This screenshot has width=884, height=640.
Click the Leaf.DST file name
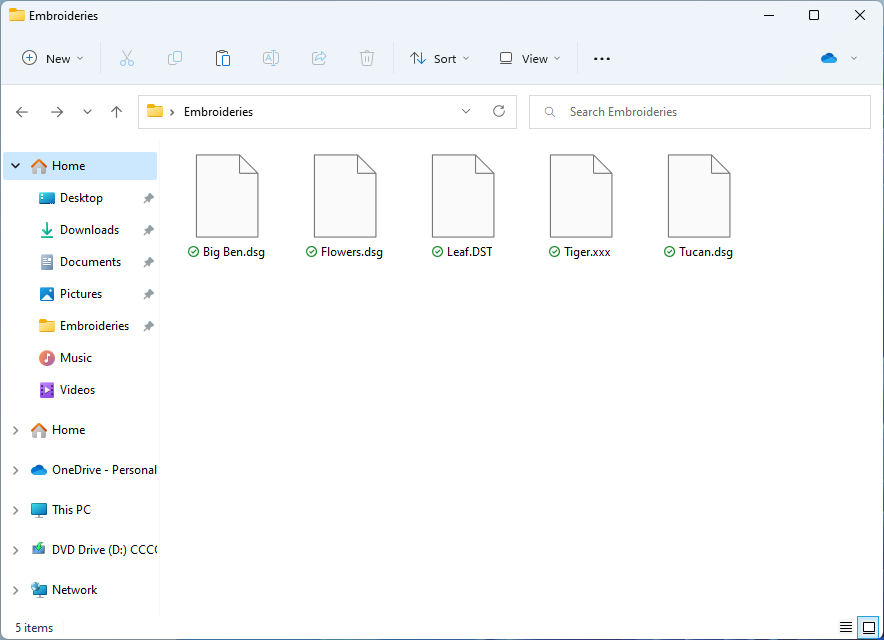pyautogui.click(x=469, y=252)
